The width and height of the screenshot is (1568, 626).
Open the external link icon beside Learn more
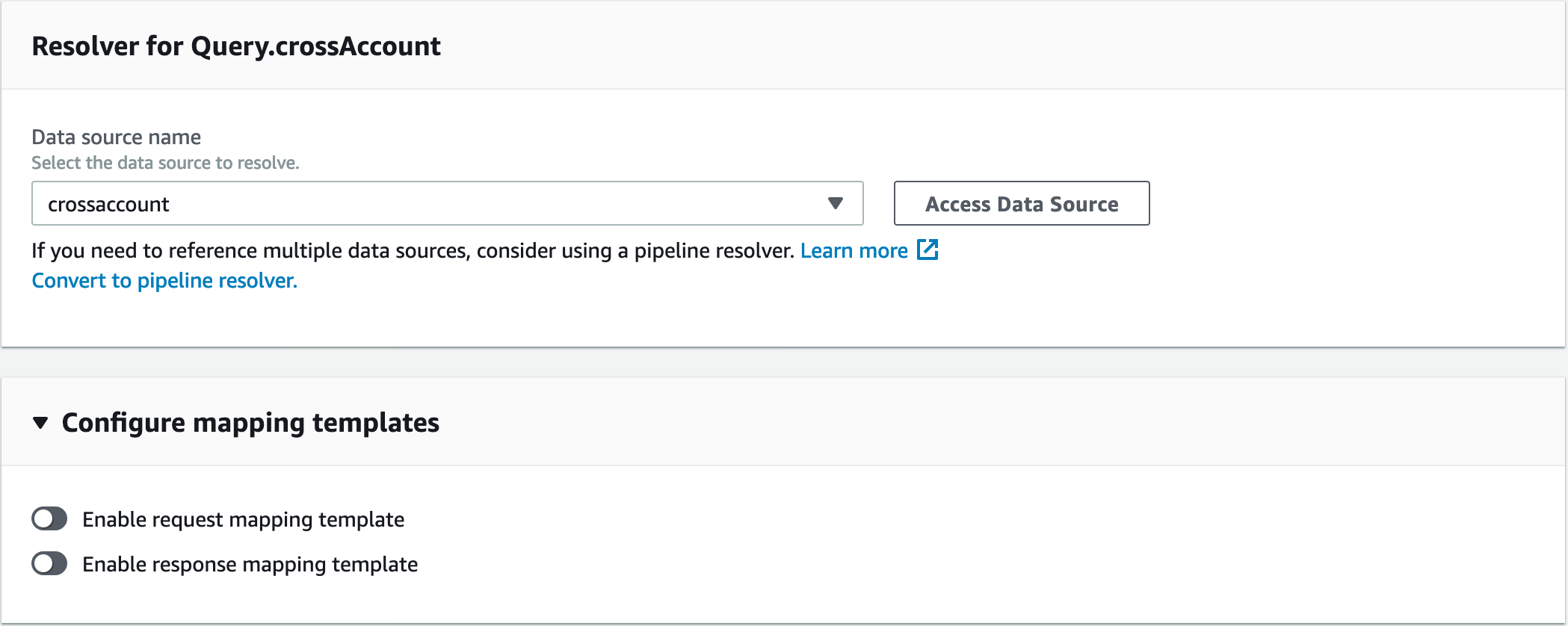click(927, 250)
